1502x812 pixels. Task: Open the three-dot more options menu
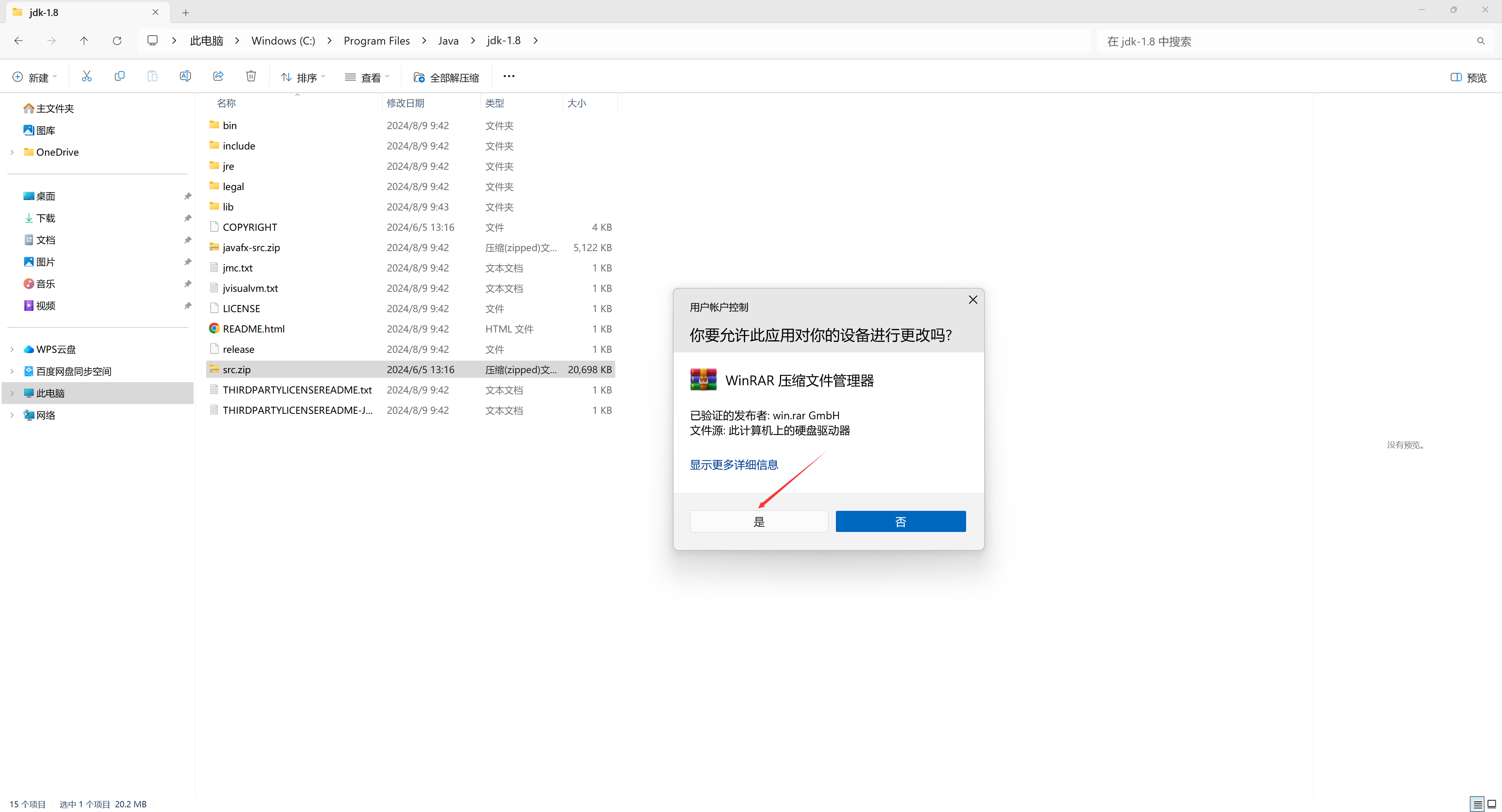(508, 76)
